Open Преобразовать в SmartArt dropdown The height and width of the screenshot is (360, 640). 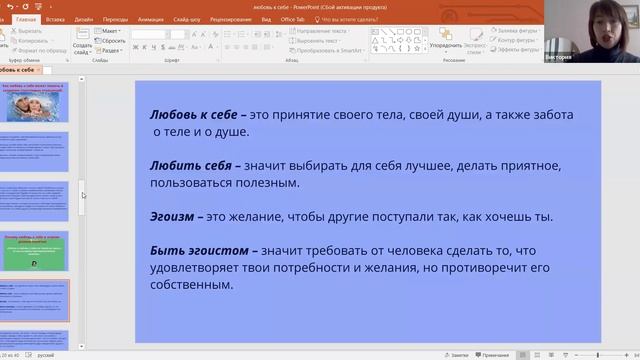point(327,51)
